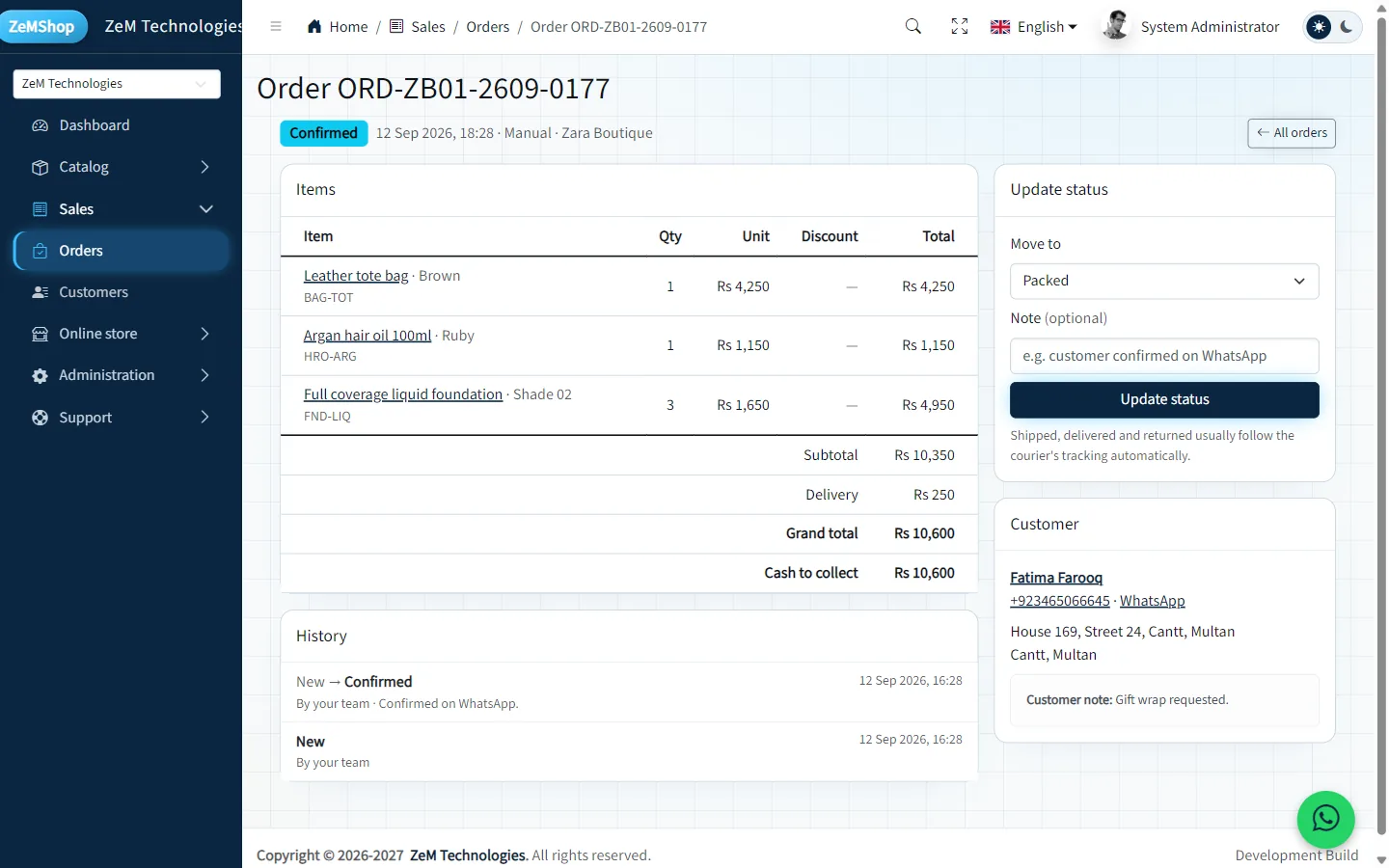The width and height of the screenshot is (1389, 868).
Task: Open the search magnifier icon
Action: point(912,27)
